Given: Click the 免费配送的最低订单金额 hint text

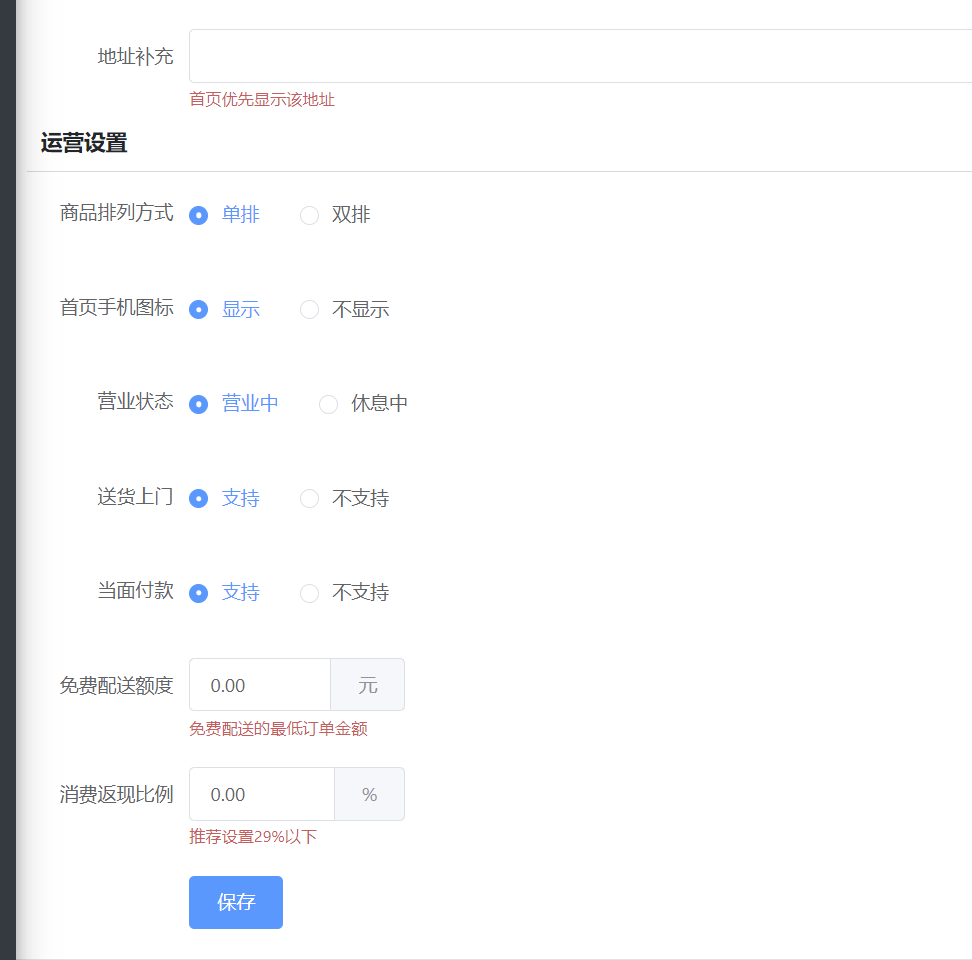Looking at the screenshot, I should click(x=278, y=729).
